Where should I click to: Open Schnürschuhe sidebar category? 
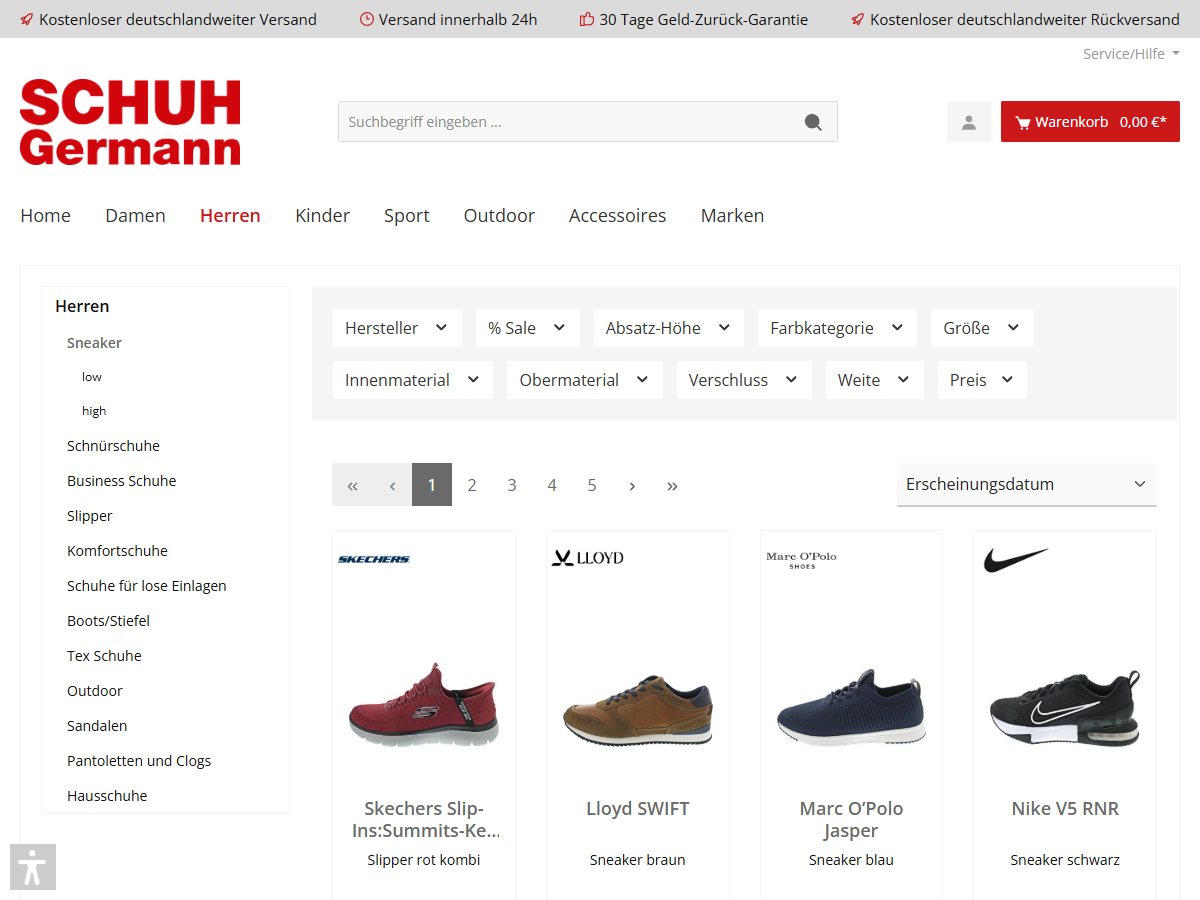pyautogui.click(x=113, y=446)
